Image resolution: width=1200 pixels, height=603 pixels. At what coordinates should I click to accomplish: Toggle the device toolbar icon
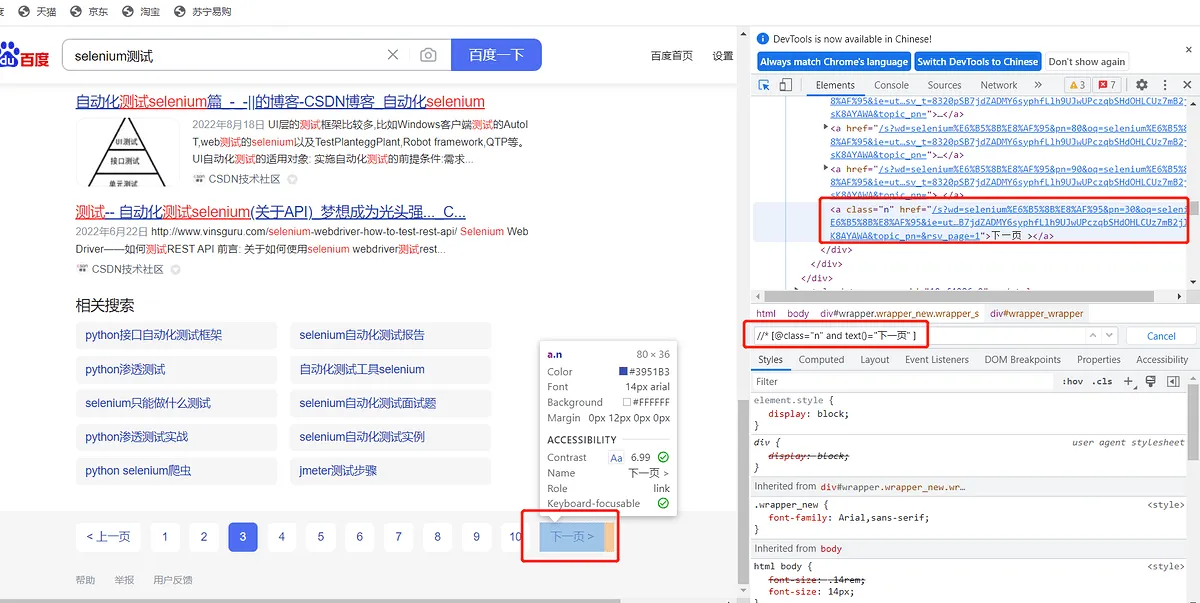[x=785, y=85]
